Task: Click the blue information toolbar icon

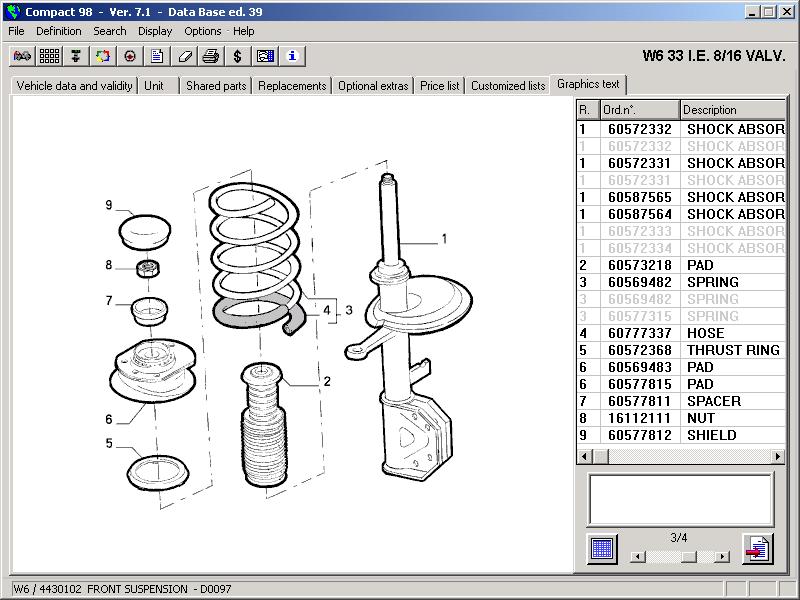Action: [x=292, y=56]
